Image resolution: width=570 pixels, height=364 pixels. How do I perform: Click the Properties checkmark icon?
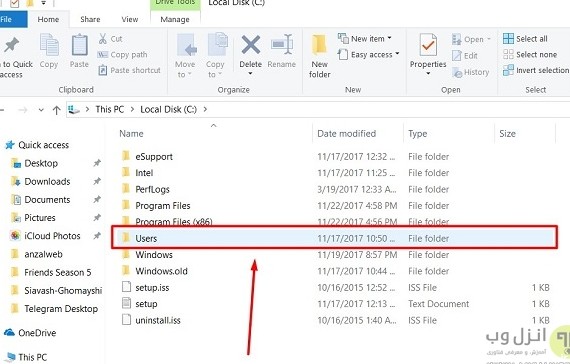point(428,45)
